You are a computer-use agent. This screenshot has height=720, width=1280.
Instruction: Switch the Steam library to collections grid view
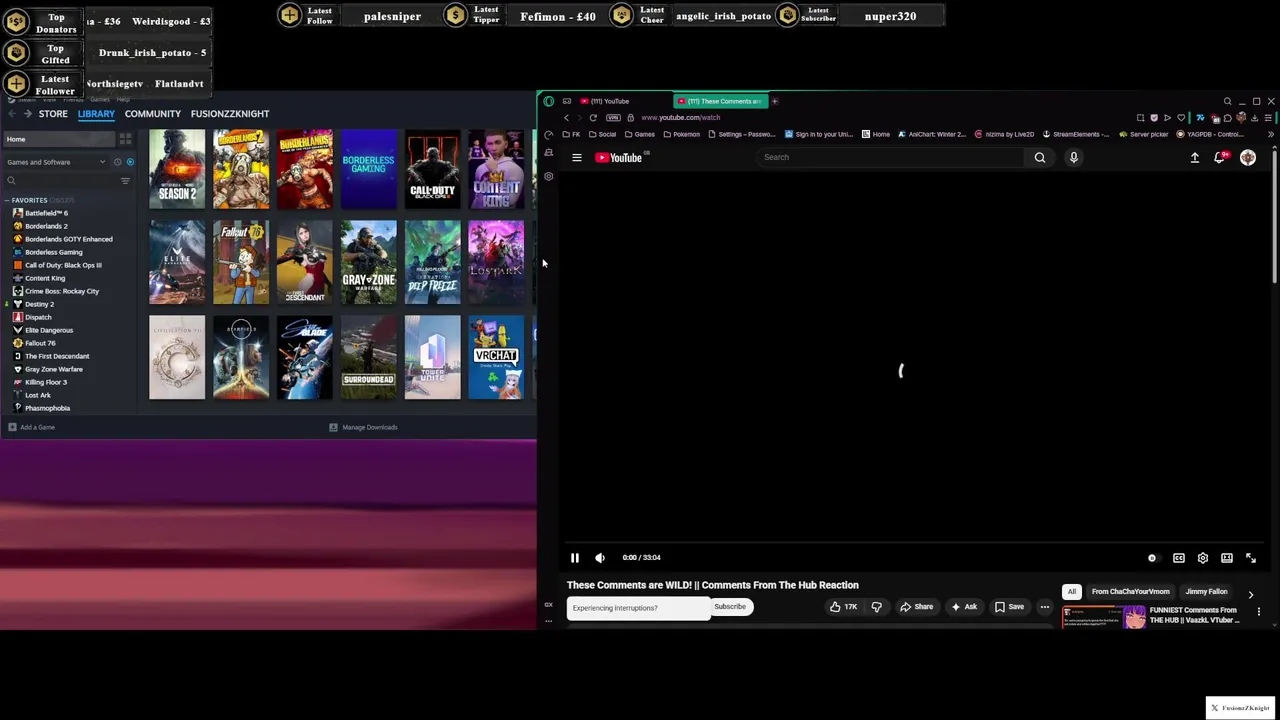pyautogui.click(x=125, y=139)
